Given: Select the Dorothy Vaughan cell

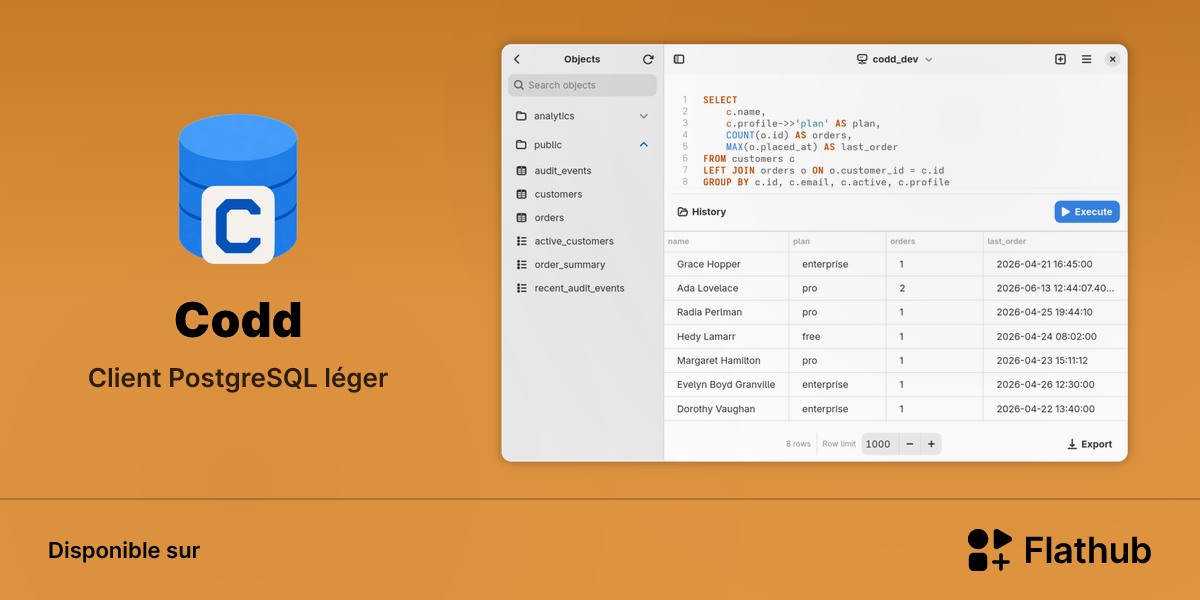Looking at the screenshot, I should pos(726,409).
